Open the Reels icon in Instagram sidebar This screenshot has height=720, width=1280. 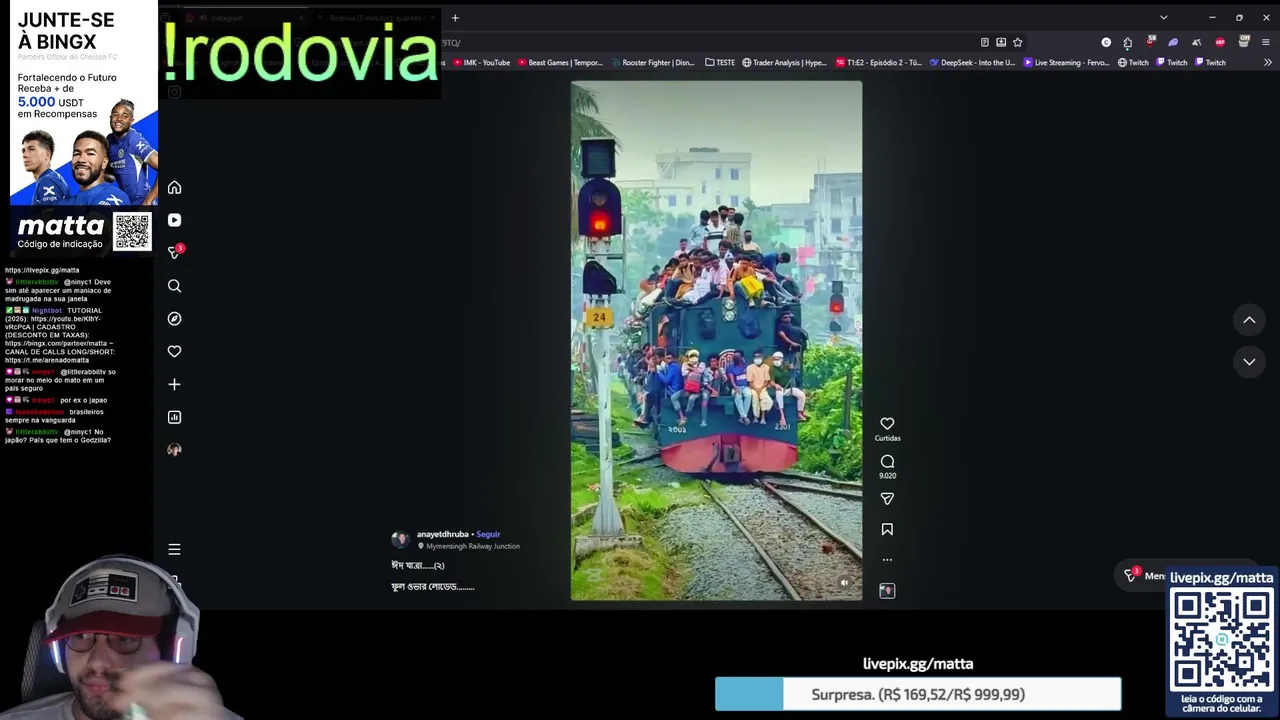click(x=174, y=220)
